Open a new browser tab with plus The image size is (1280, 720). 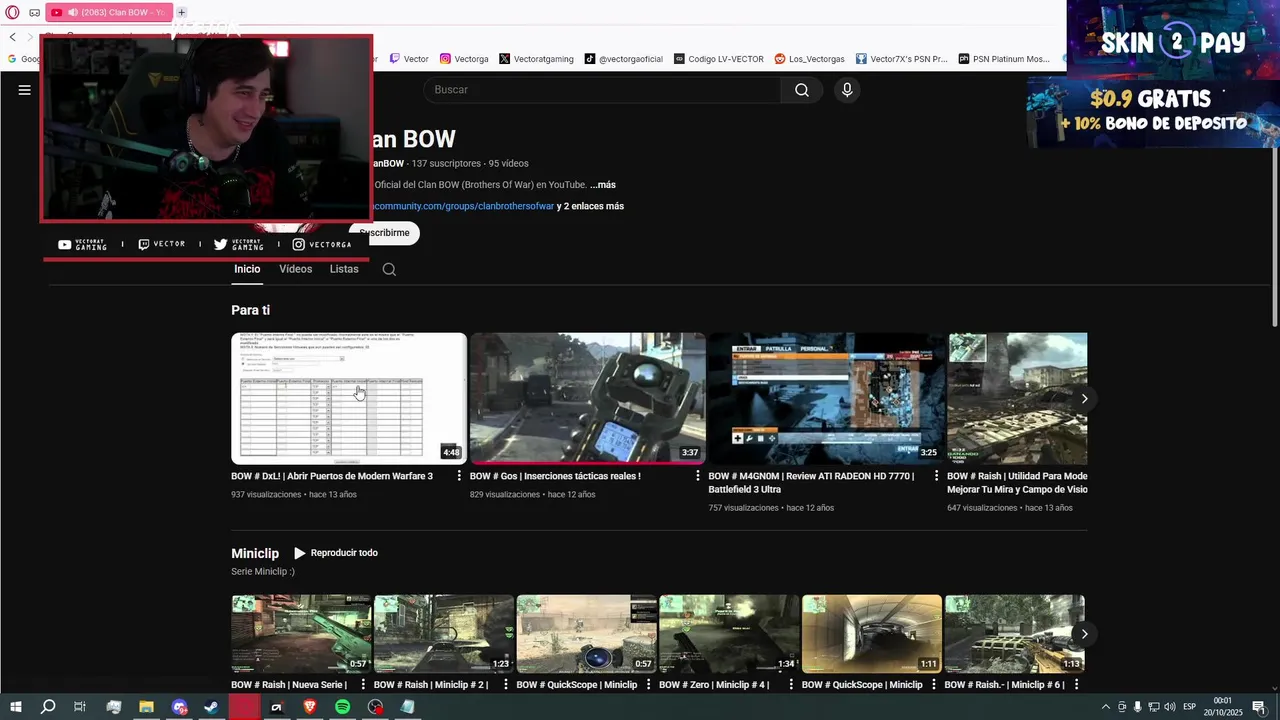(181, 12)
